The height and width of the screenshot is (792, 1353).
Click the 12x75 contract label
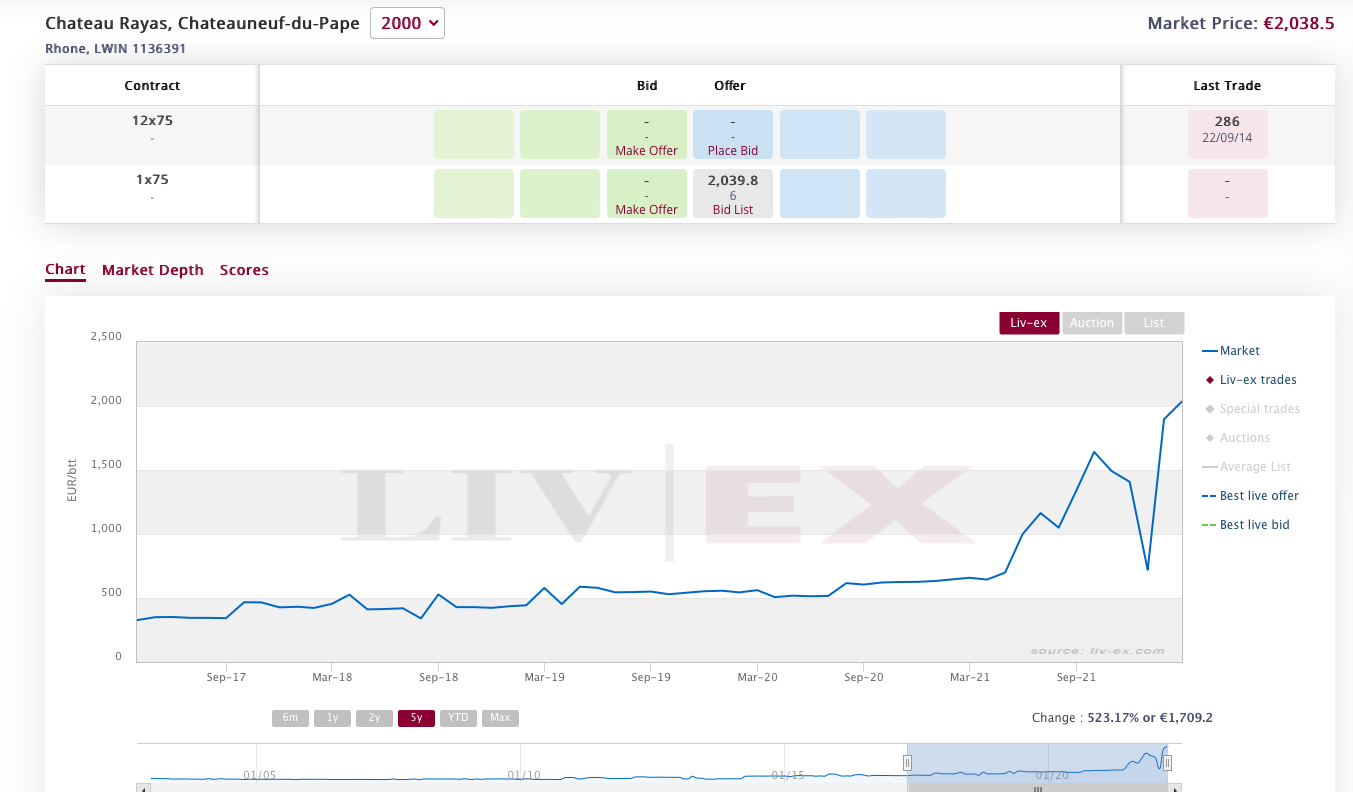click(152, 120)
